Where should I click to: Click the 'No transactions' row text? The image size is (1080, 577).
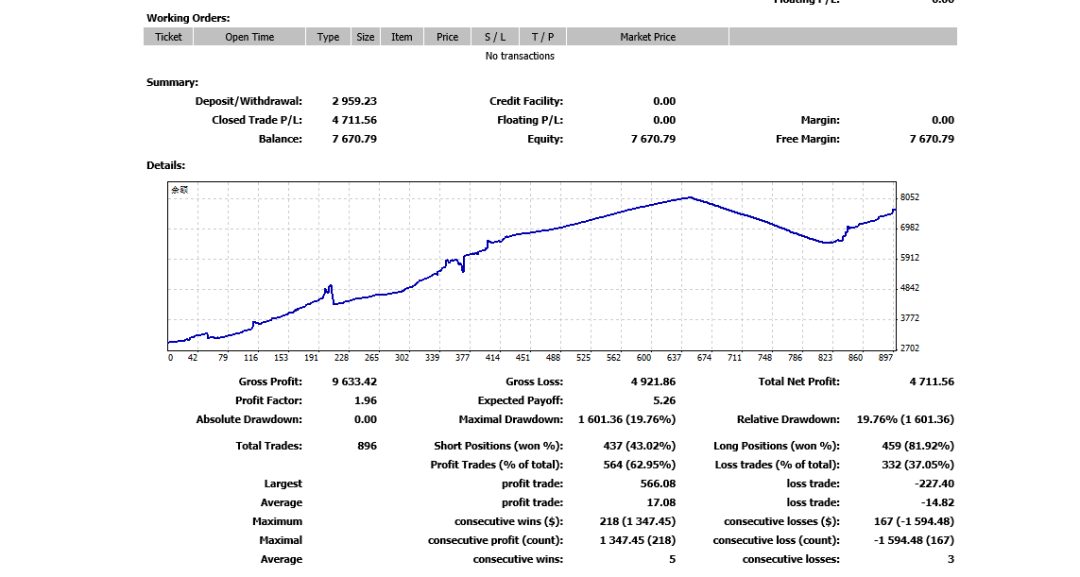click(519, 56)
